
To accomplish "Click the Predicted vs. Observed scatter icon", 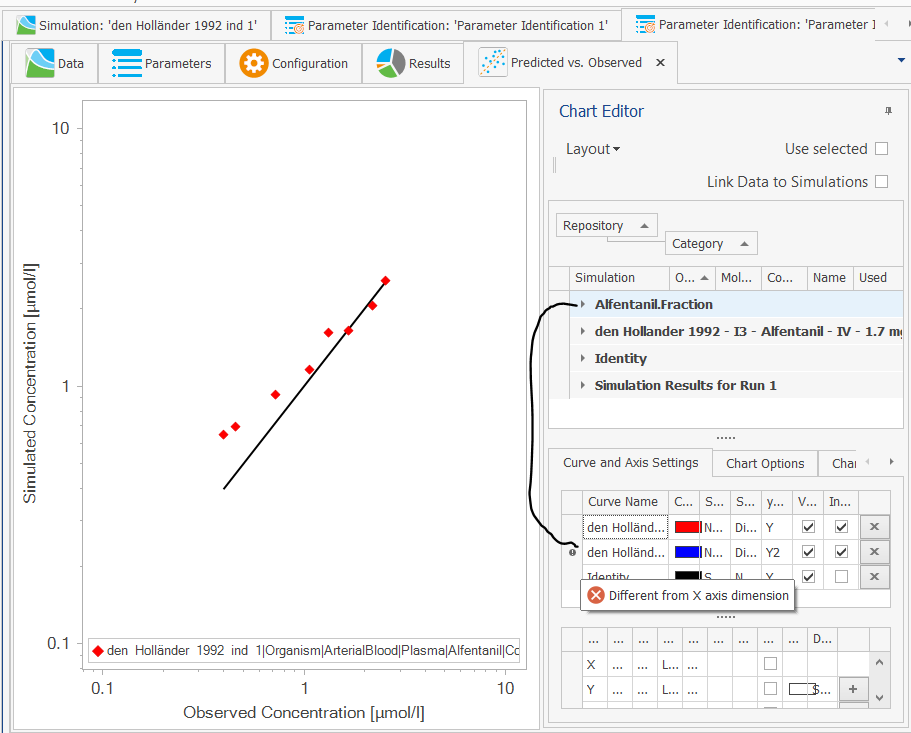I will click(492, 61).
